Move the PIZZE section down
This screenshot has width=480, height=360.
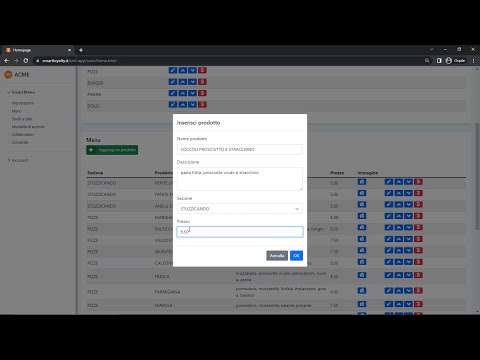(192, 70)
